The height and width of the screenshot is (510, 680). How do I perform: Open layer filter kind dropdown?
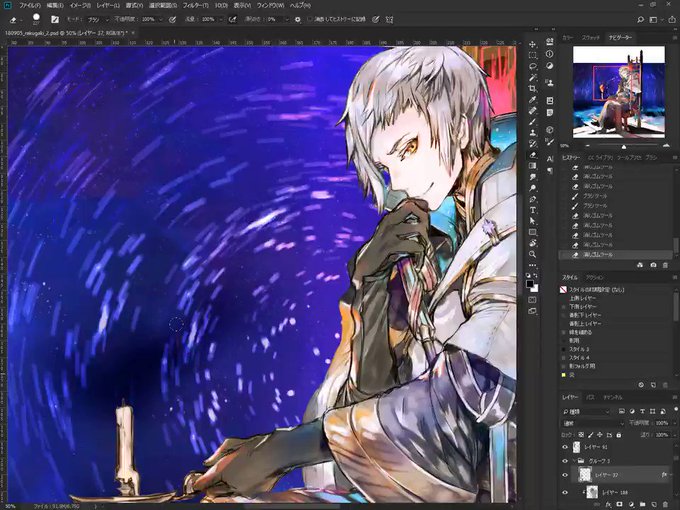click(x=586, y=411)
